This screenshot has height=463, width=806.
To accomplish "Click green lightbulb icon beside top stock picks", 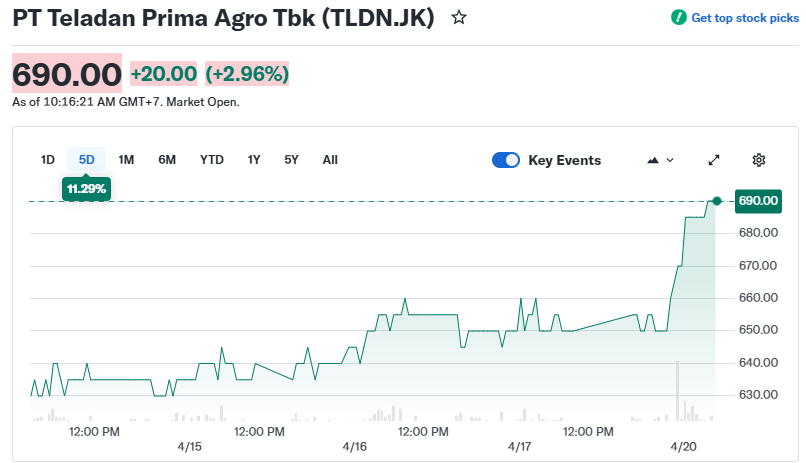I will point(679,18).
